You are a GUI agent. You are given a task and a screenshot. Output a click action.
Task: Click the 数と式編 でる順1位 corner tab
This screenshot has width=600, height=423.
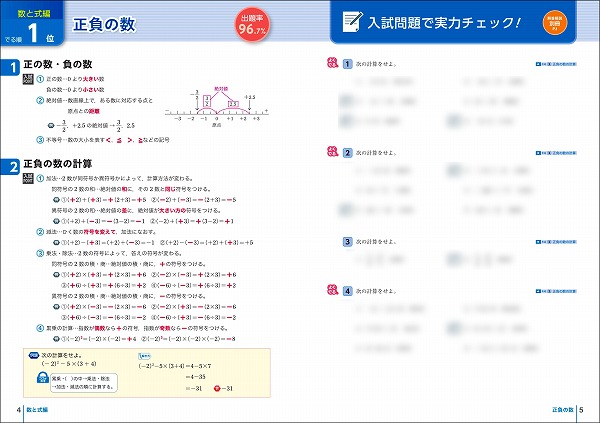point(32,24)
